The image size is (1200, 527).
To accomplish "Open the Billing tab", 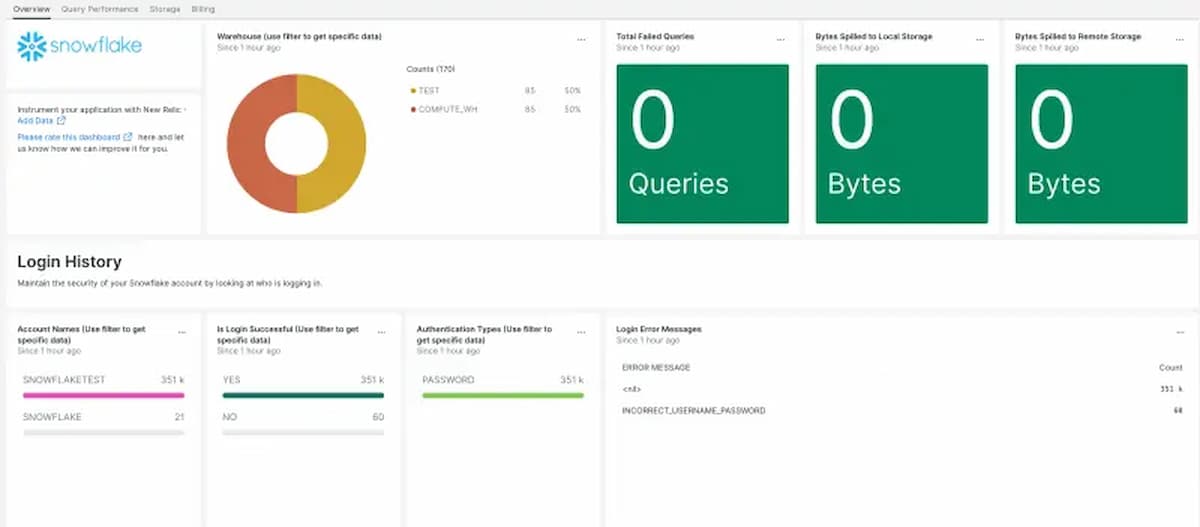I will pos(203,8).
